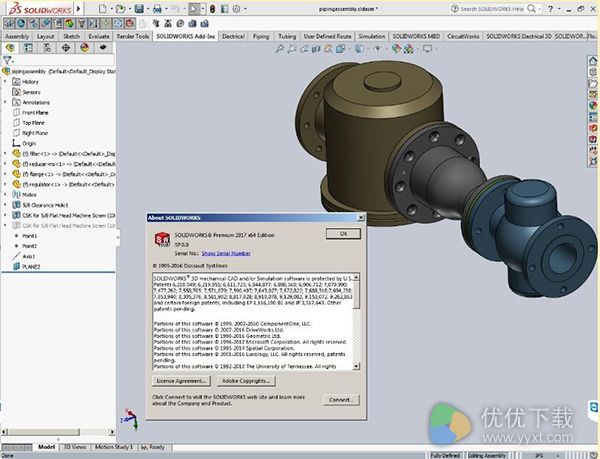Open the ConfigurationManager tab icon
The height and width of the screenshot is (459, 600).
47,48
